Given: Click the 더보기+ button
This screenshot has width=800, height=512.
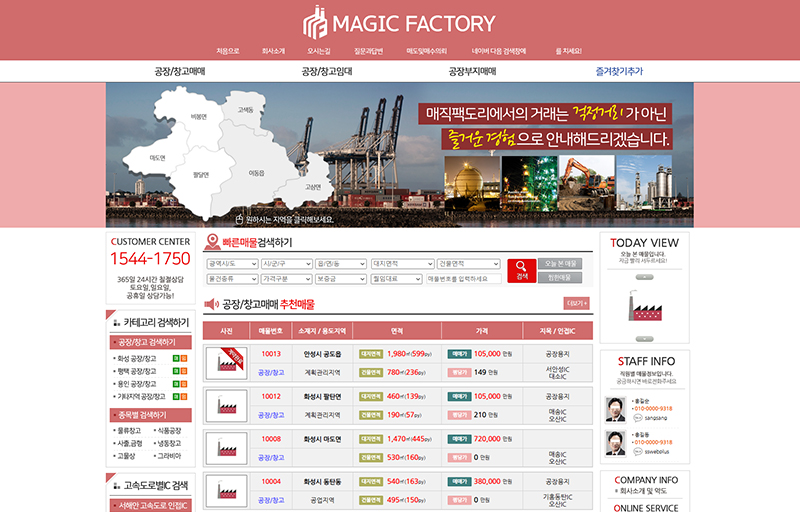Looking at the screenshot, I should click(577, 303).
